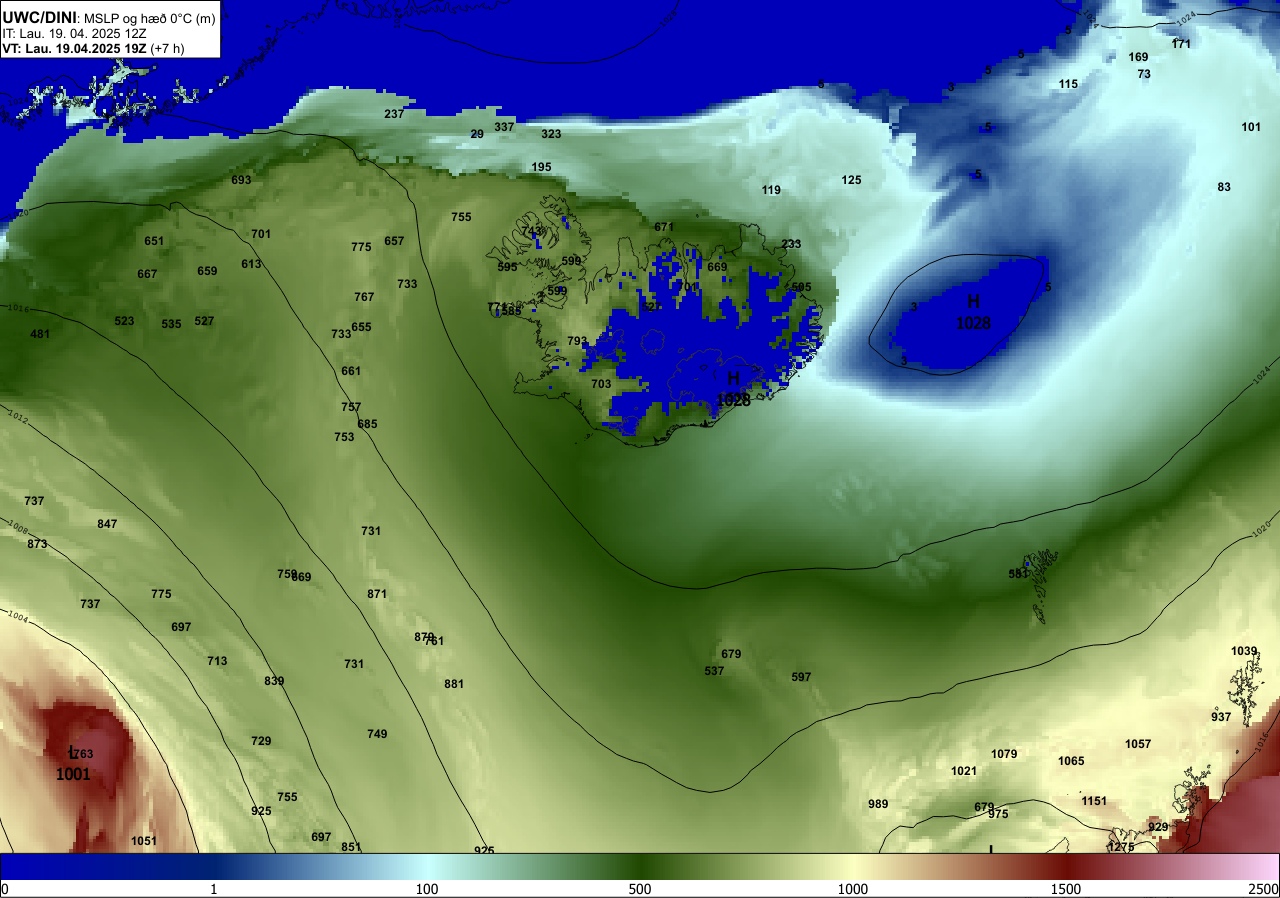Click the 83 height value
Image resolution: width=1280 pixels, height=898 pixels.
tap(1224, 187)
